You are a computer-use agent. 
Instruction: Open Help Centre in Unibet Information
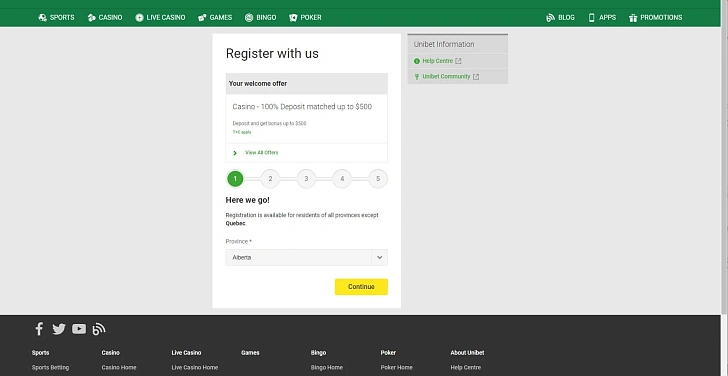tap(437, 61)
